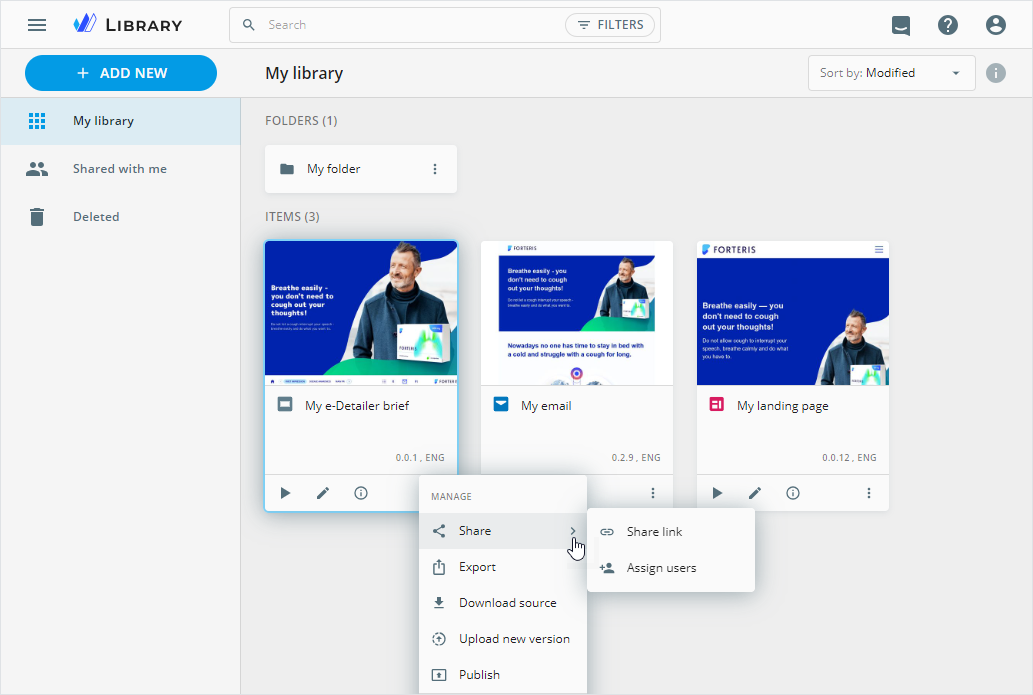1033x695 pixels.
Task: Open the hamburger navigation menu
Action: pos(37,25)
